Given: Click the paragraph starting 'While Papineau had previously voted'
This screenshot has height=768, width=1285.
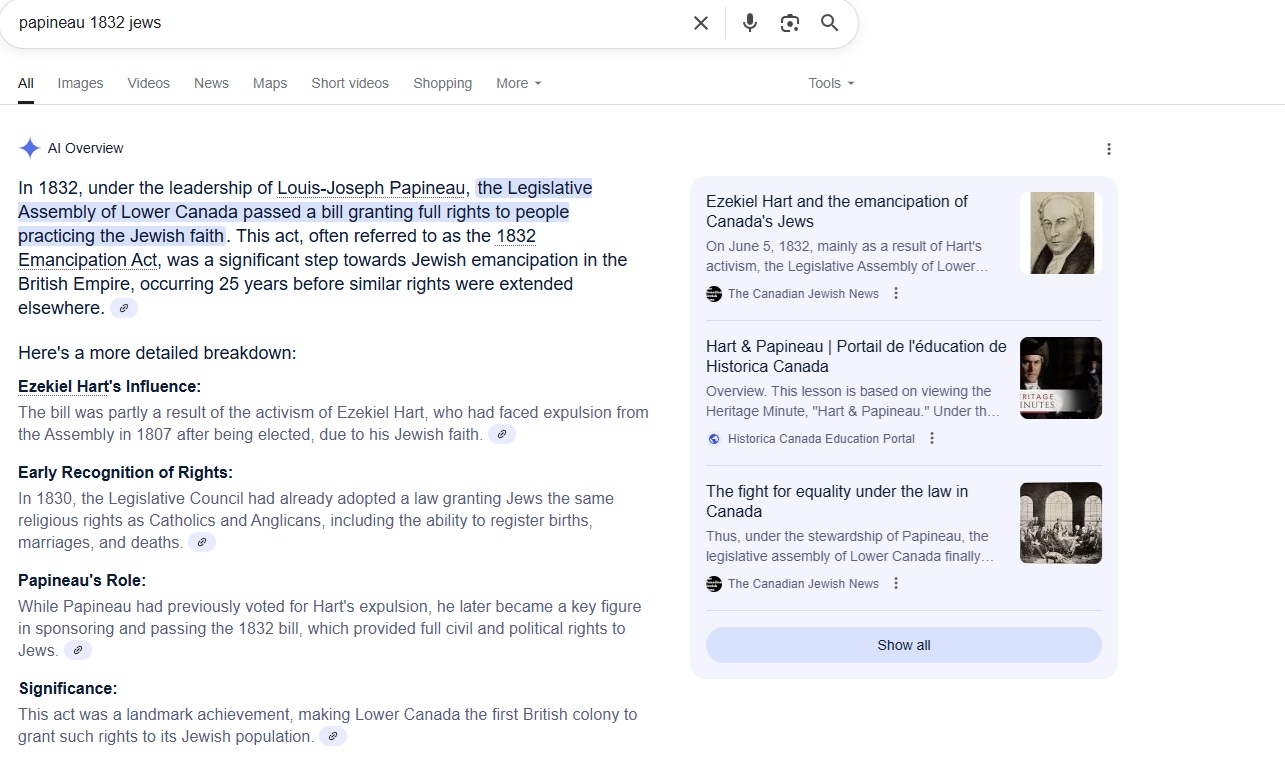Looking at the screenshot, I should [x=330, y=628].
